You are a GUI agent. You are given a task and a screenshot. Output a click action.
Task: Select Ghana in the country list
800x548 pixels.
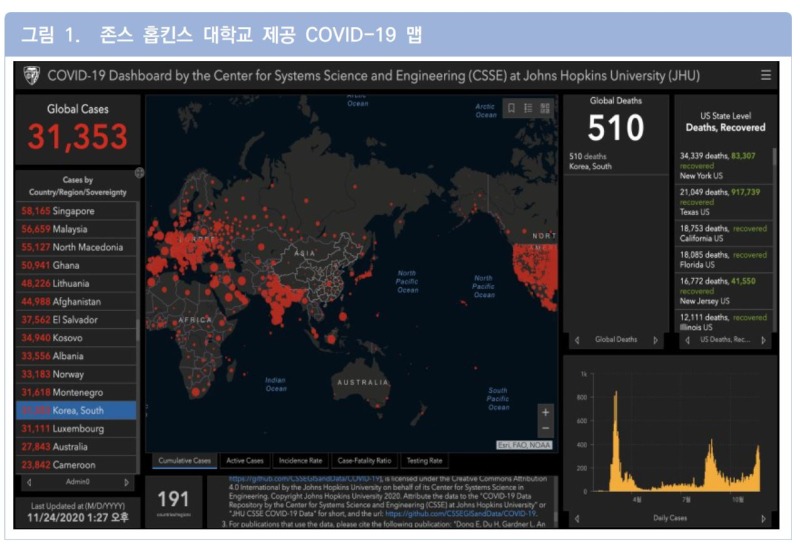click(77, 265)
